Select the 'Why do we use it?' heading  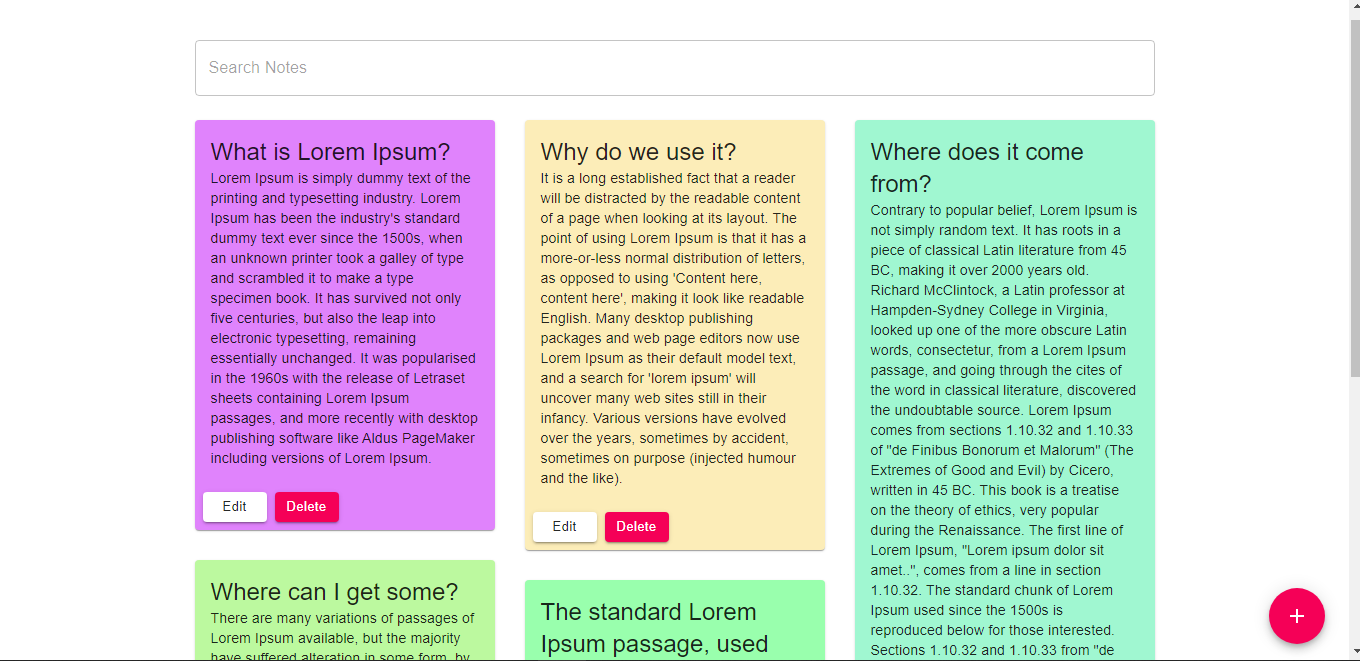(639, 152)
